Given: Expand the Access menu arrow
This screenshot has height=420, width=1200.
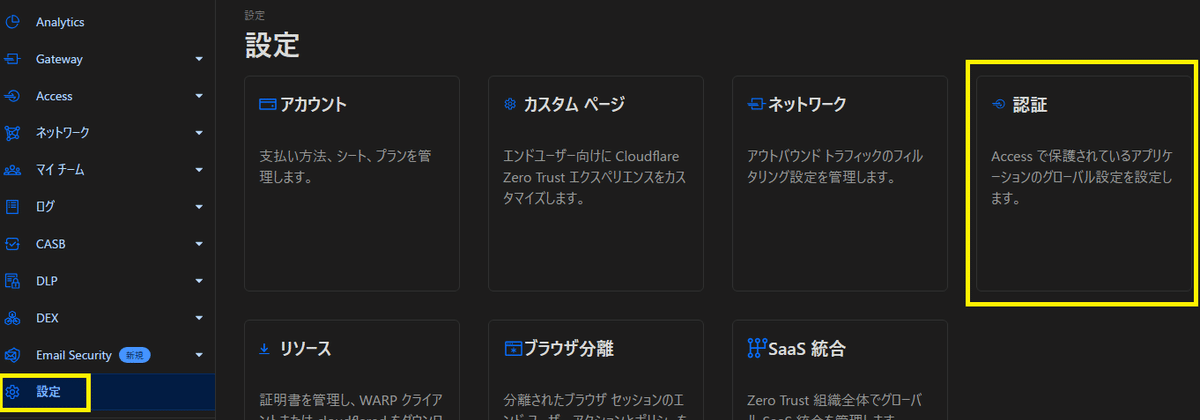Looking at the screenshot, I should (199, 96).
